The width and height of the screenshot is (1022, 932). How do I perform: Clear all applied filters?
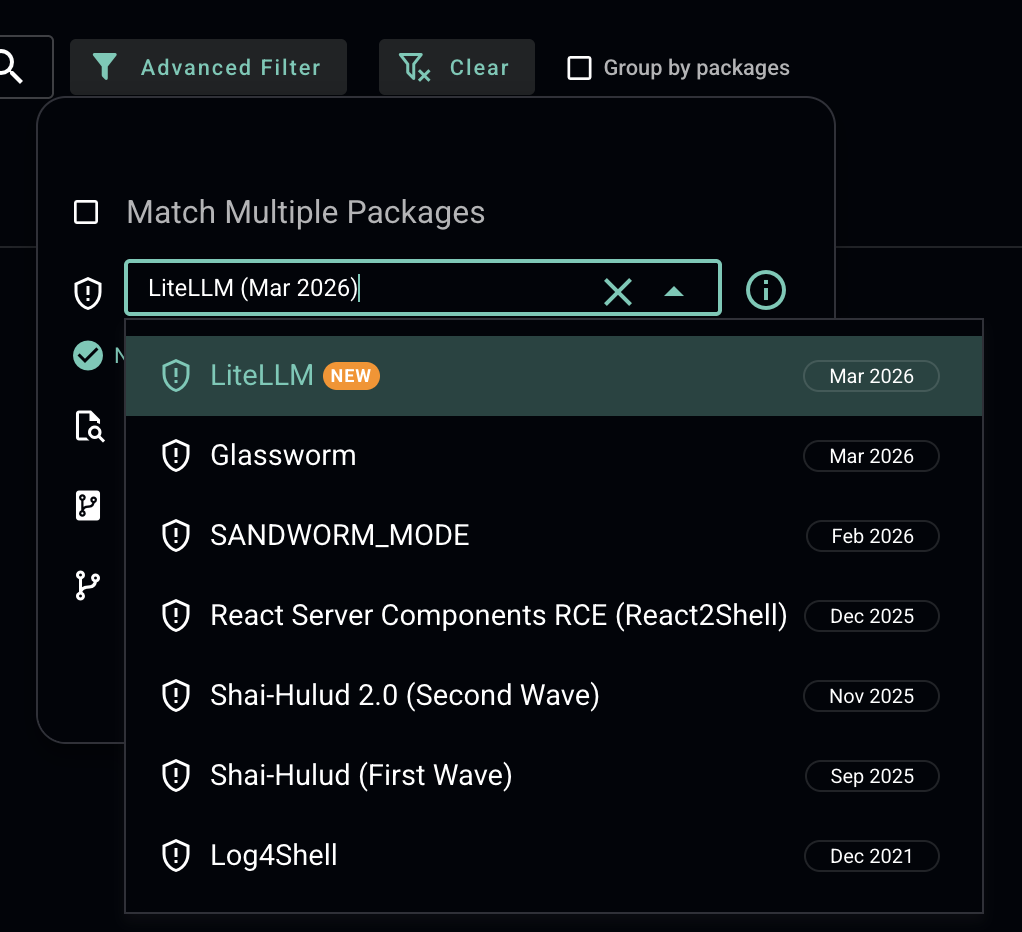point(456,67)
